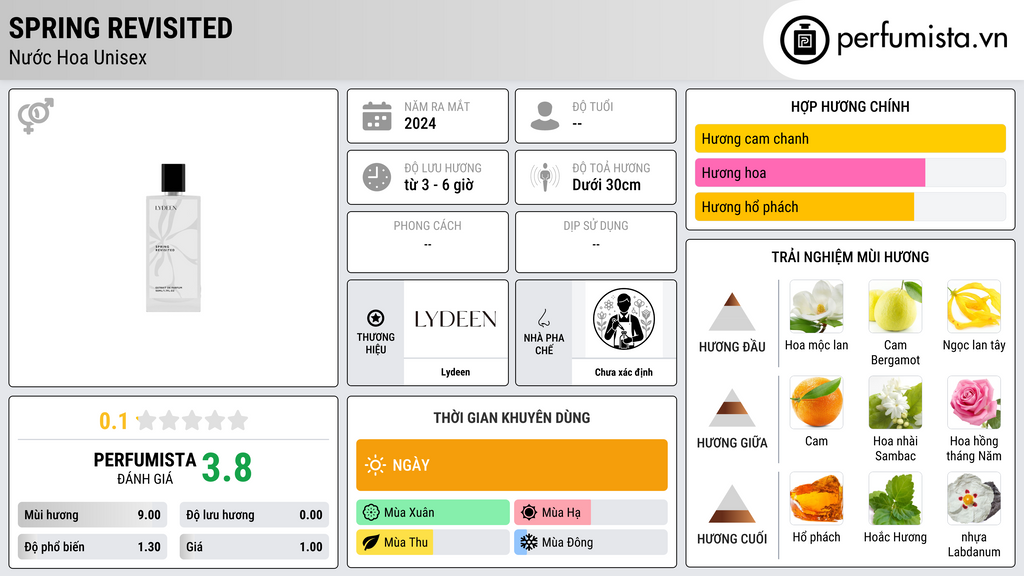Viewport: 1024px width, 576px height.
Task: Click the perfumista.vn site name
Action: [922, 38]
